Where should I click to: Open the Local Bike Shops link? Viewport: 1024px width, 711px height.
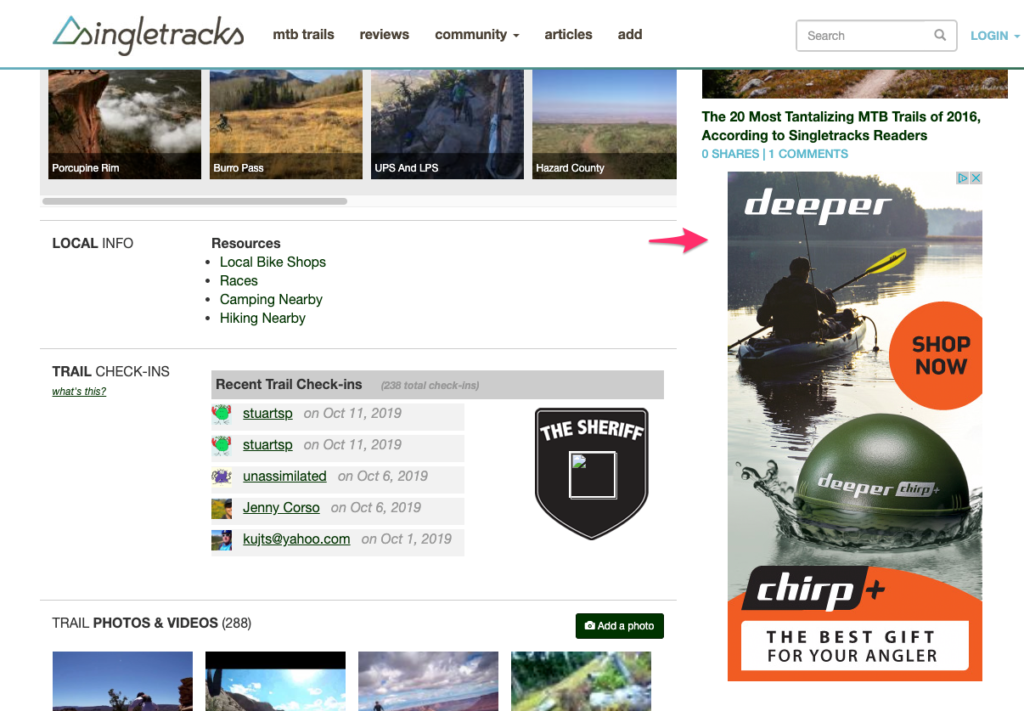click(272, 261)
